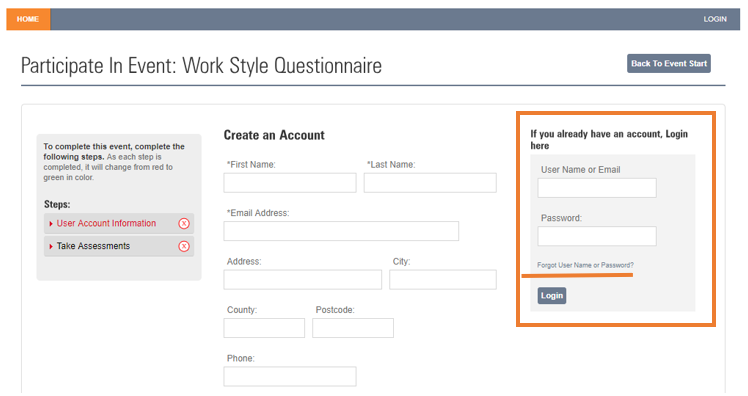Click the Back To Event Start button
Viewport: 748px width, 396px height.
668,63
